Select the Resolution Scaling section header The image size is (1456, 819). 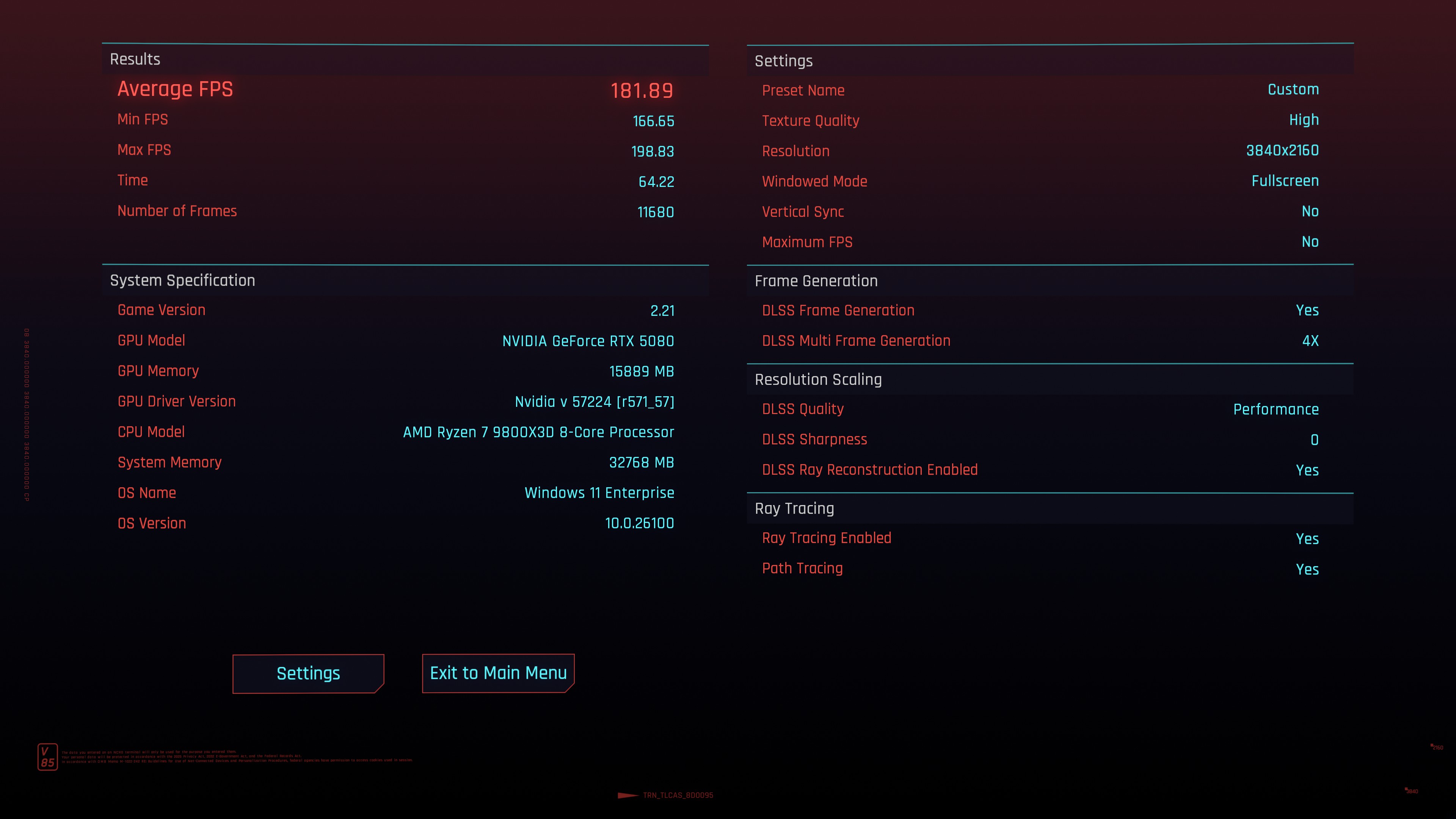(x=818, y=379)
